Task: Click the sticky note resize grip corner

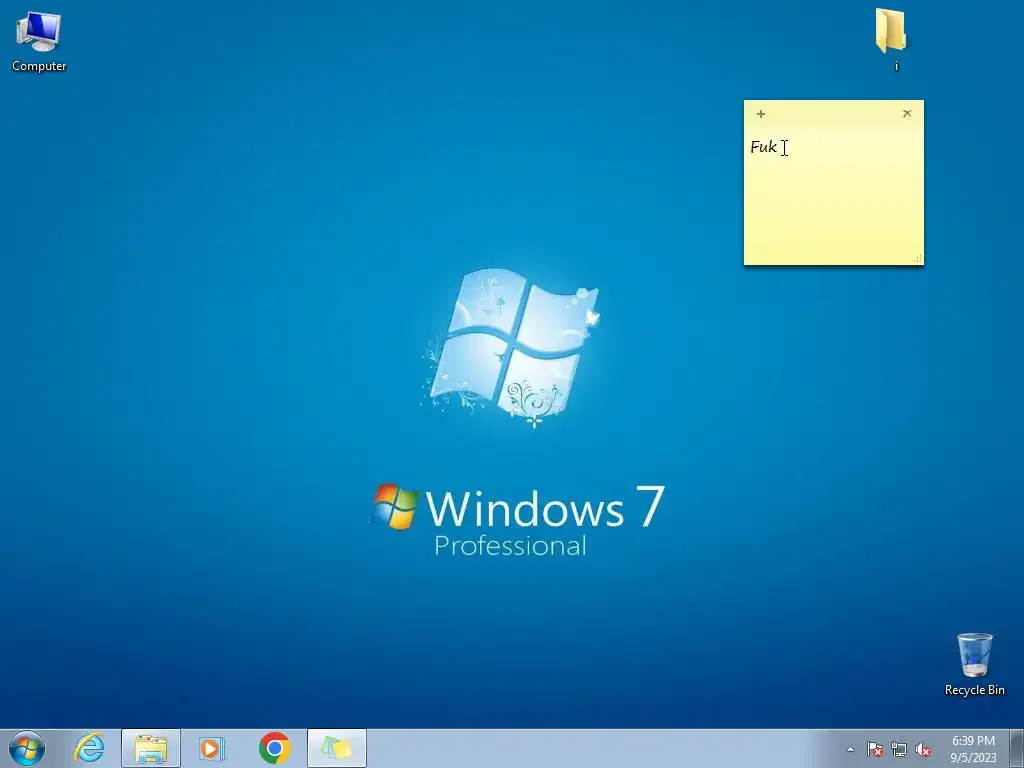Action: click(918, 259)
